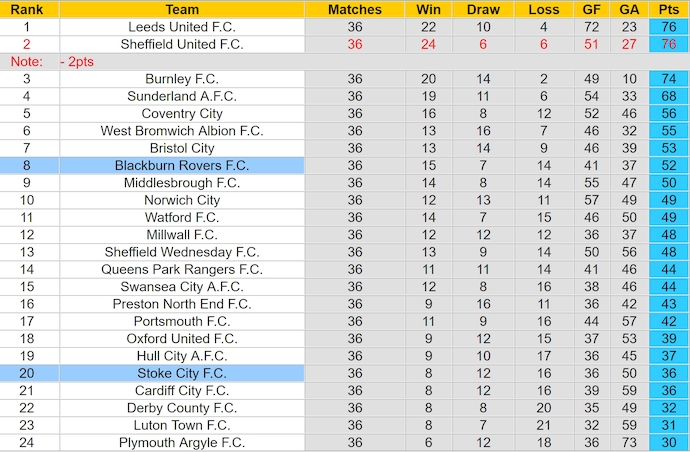Select the highlighted Blackburn Rovers F.C. row
690x452 pixels.
click(182, 166)
